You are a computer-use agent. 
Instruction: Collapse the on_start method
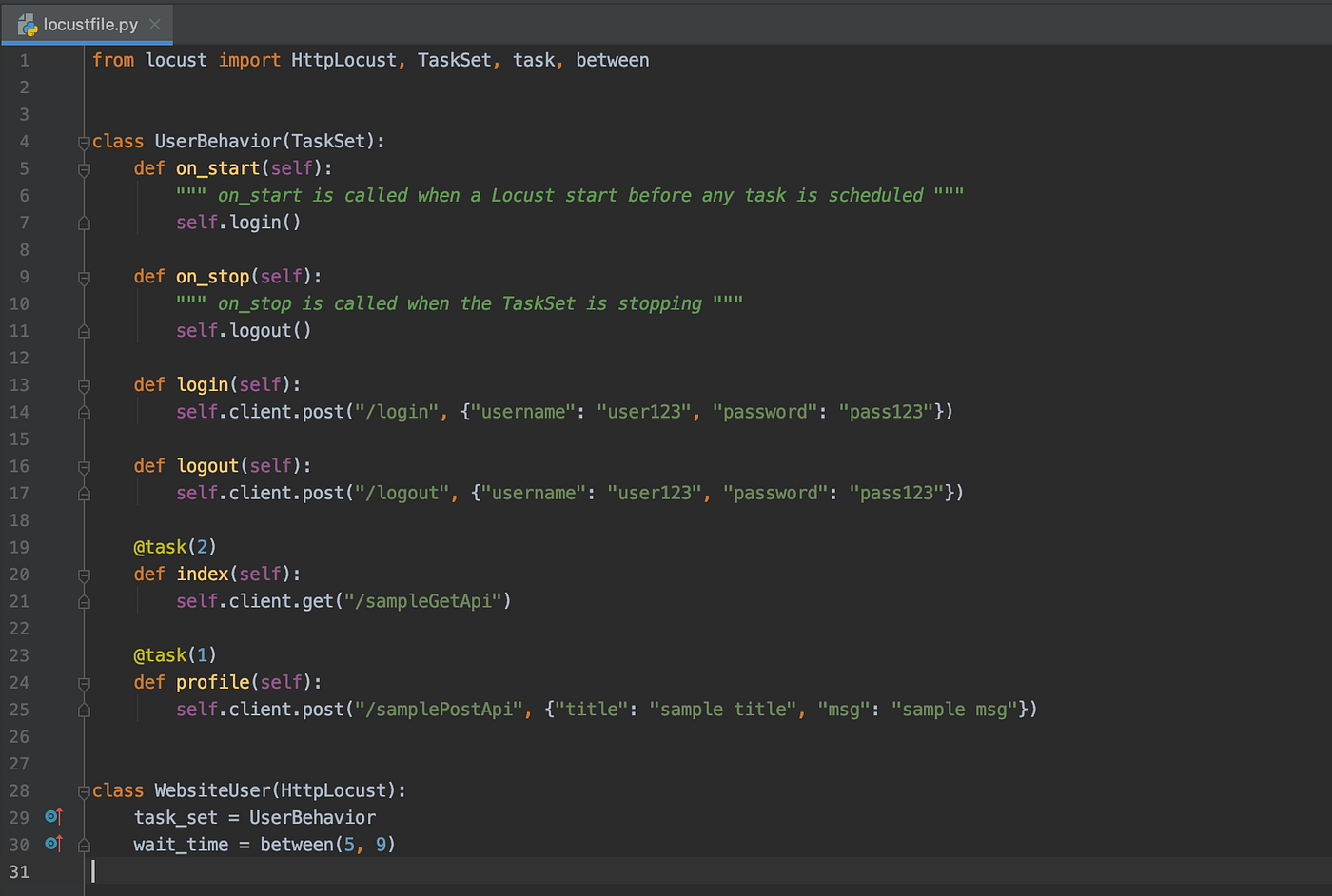(x=84, y=167)
